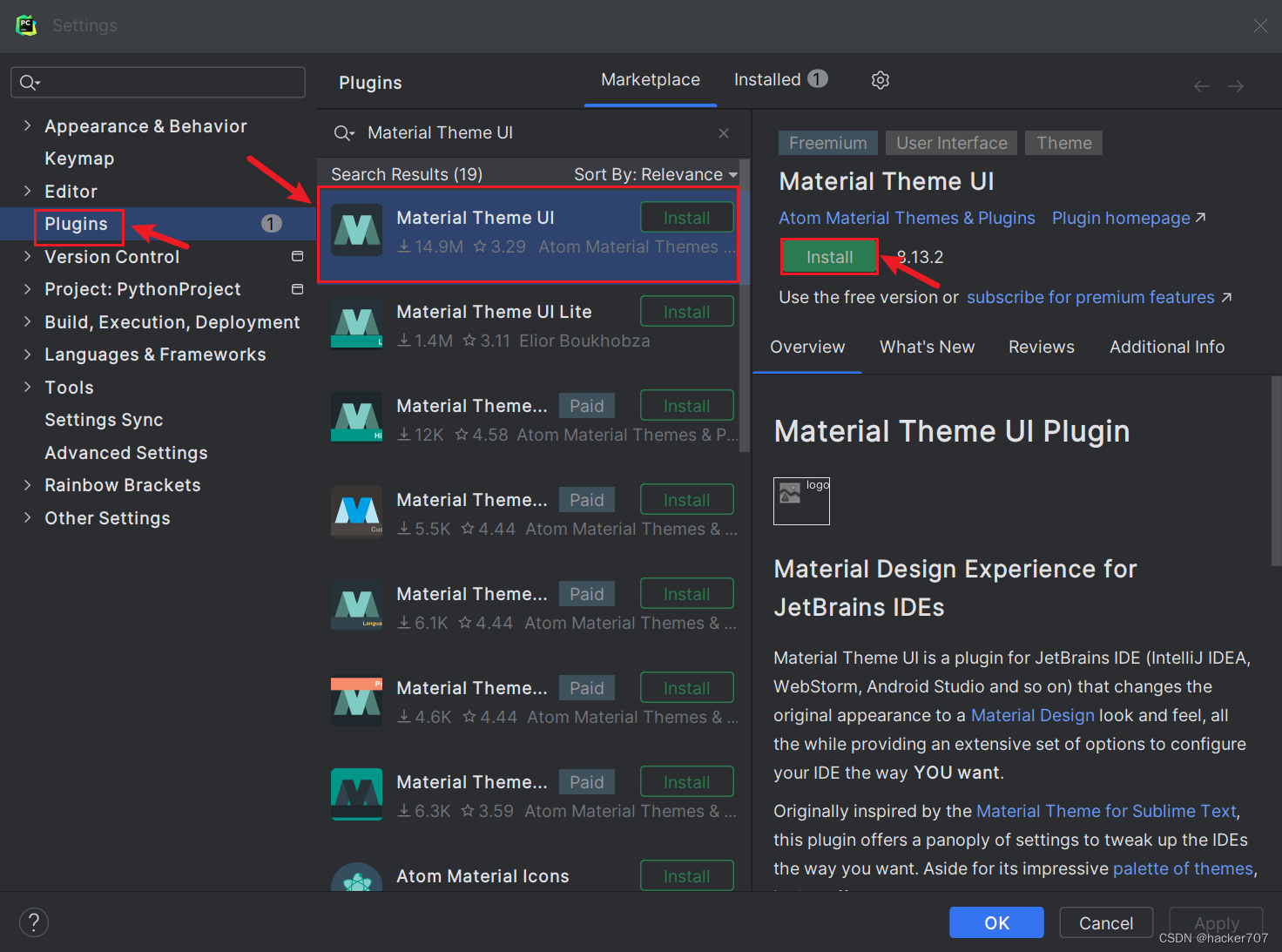Open the What's New tab

point(927,348)
